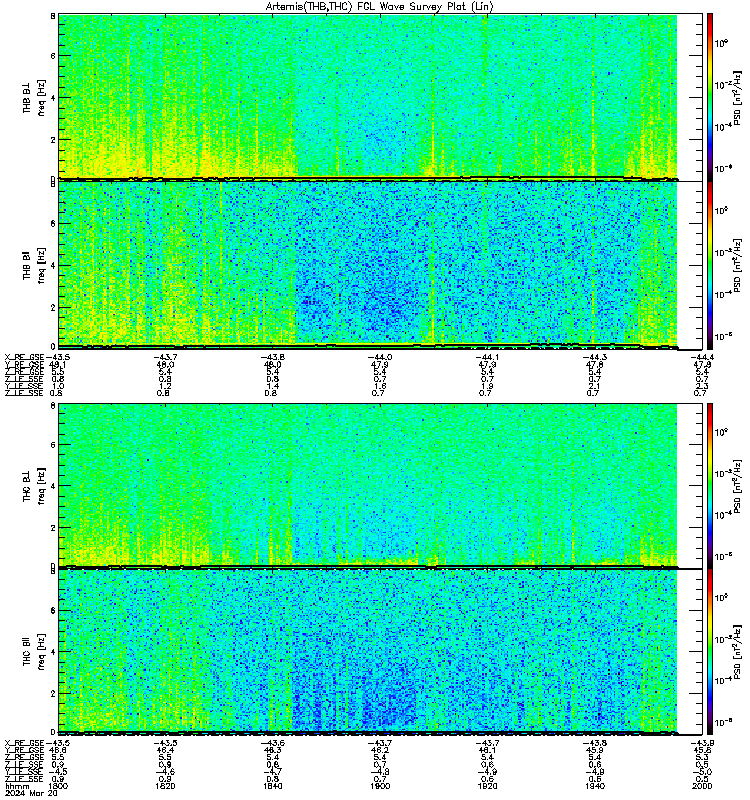Click the 10^0 tick label on THC B⊥ colorbar
Viewport: 750px width, 800px height.
tap(721, 432)
